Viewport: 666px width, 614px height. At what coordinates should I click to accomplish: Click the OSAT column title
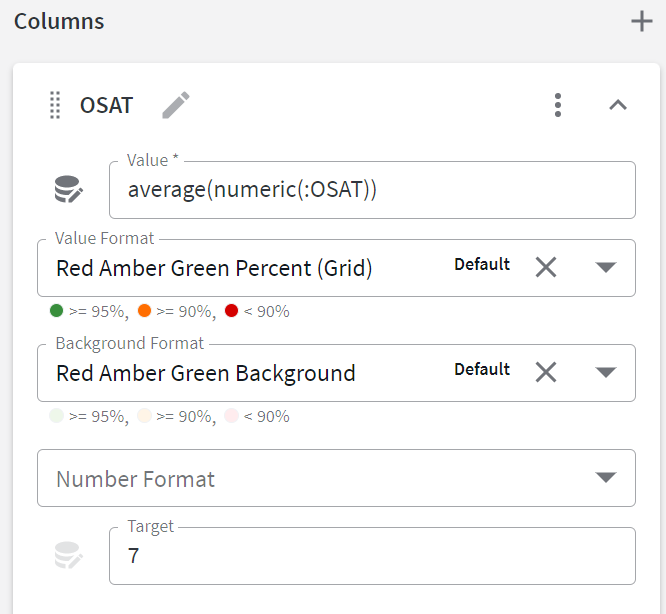[x=107, y=105]
